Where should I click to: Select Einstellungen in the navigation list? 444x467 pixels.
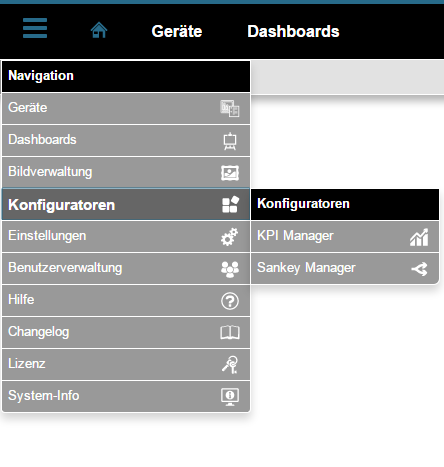tap(126, 236)
